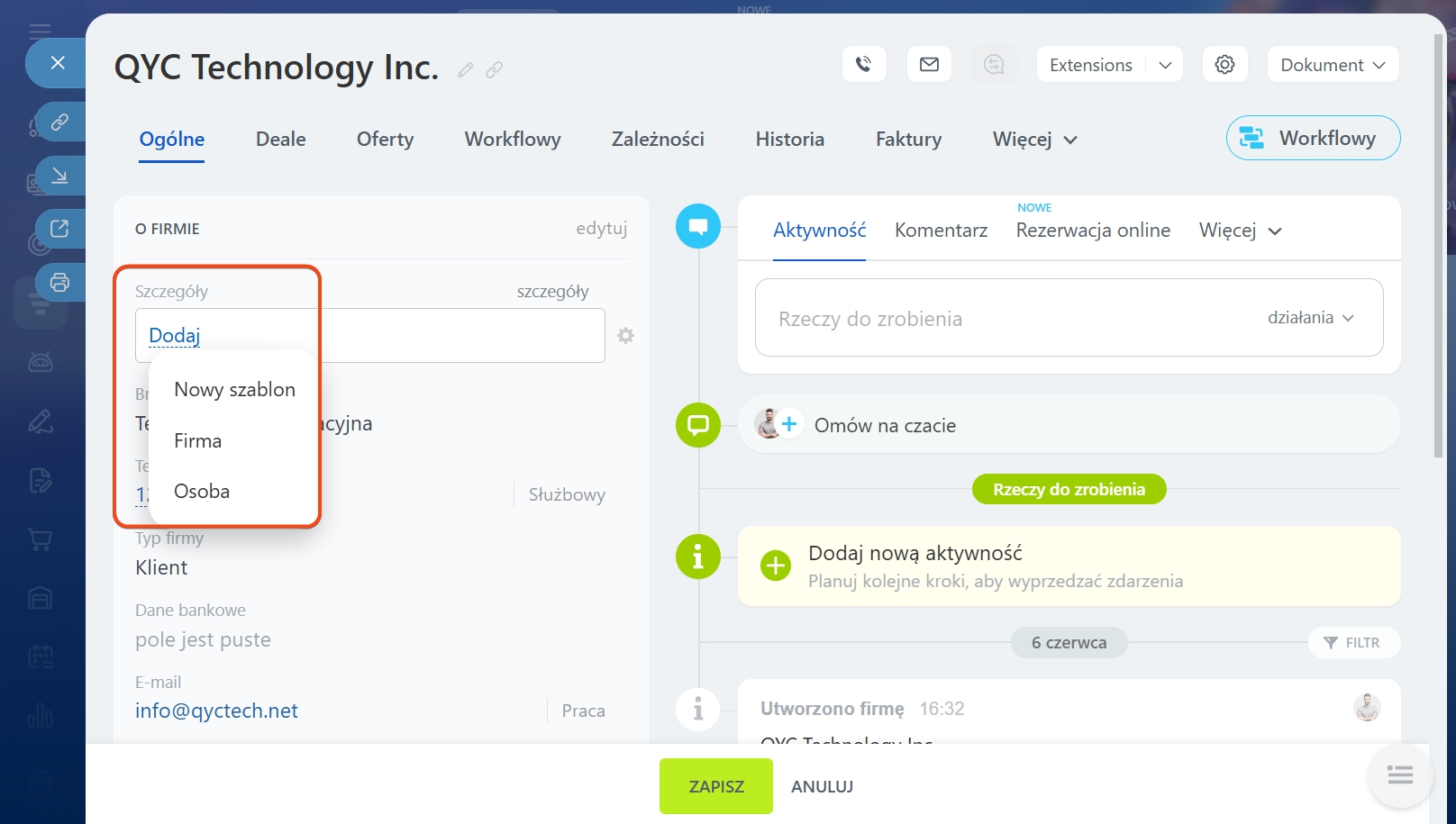Switch to the Deale tab
The width and height of the screenshot is (1456, 824).
click(281, 140)
